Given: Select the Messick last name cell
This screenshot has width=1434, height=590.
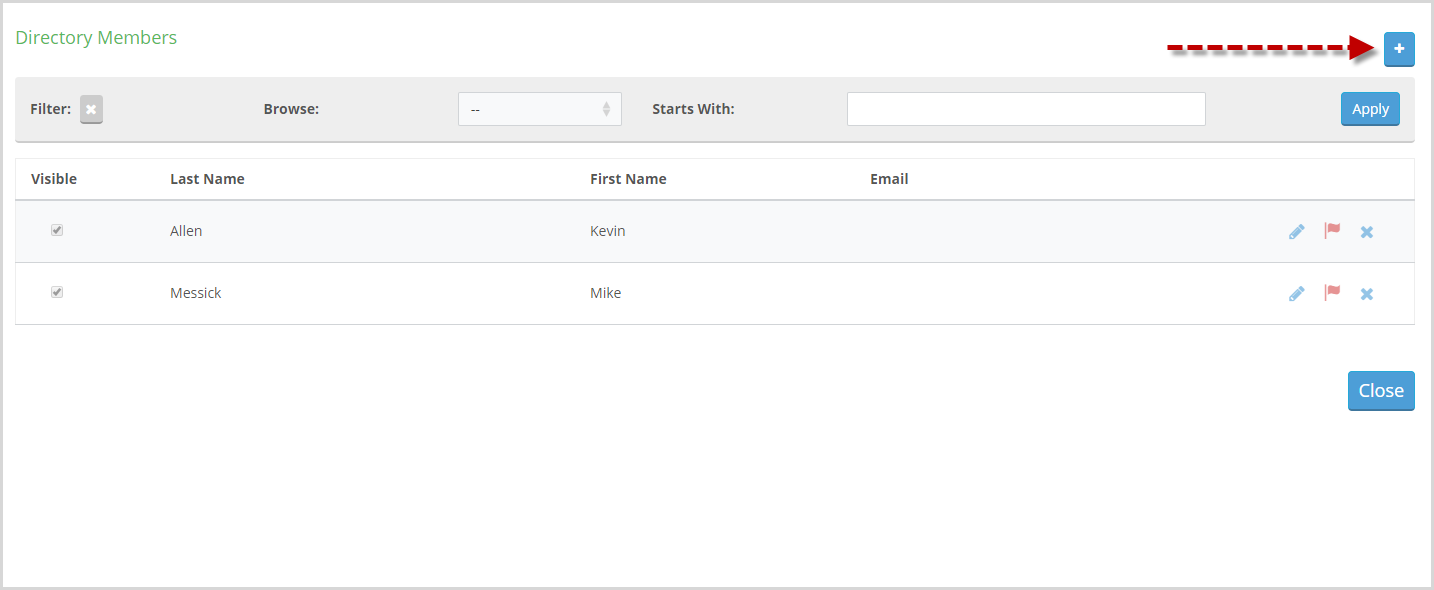Looking at the screenshot, I should point(196,293).
